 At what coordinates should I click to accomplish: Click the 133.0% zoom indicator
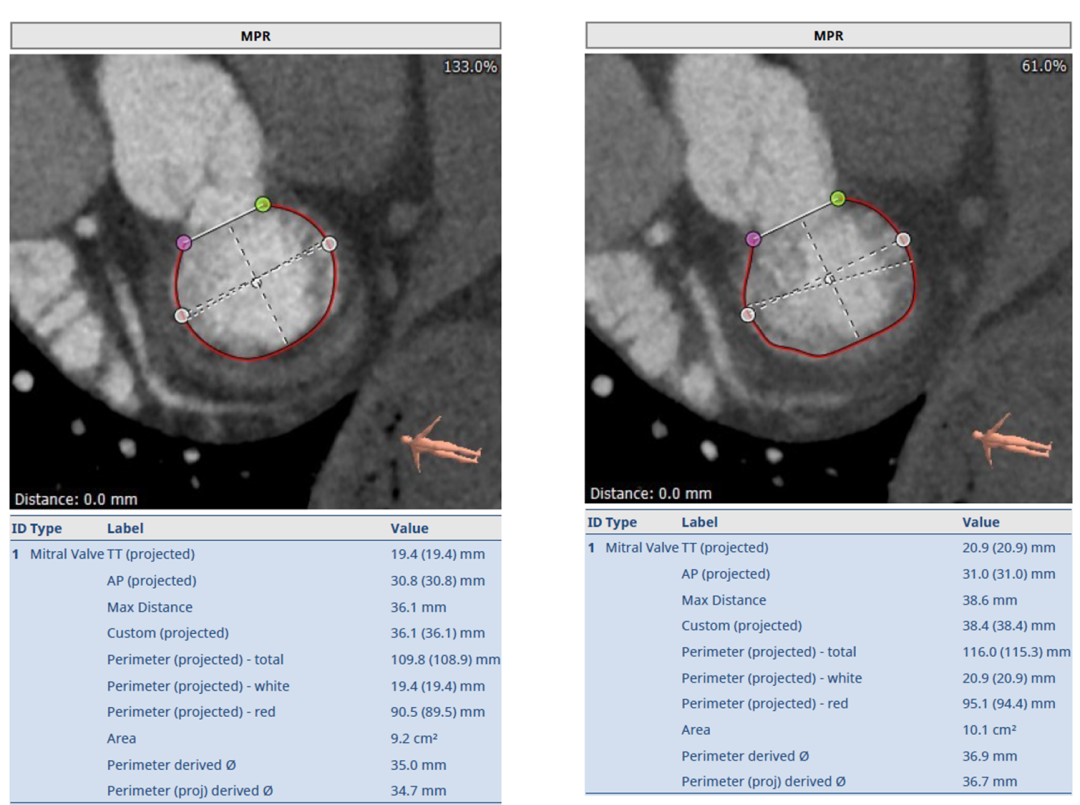(469, 66)
